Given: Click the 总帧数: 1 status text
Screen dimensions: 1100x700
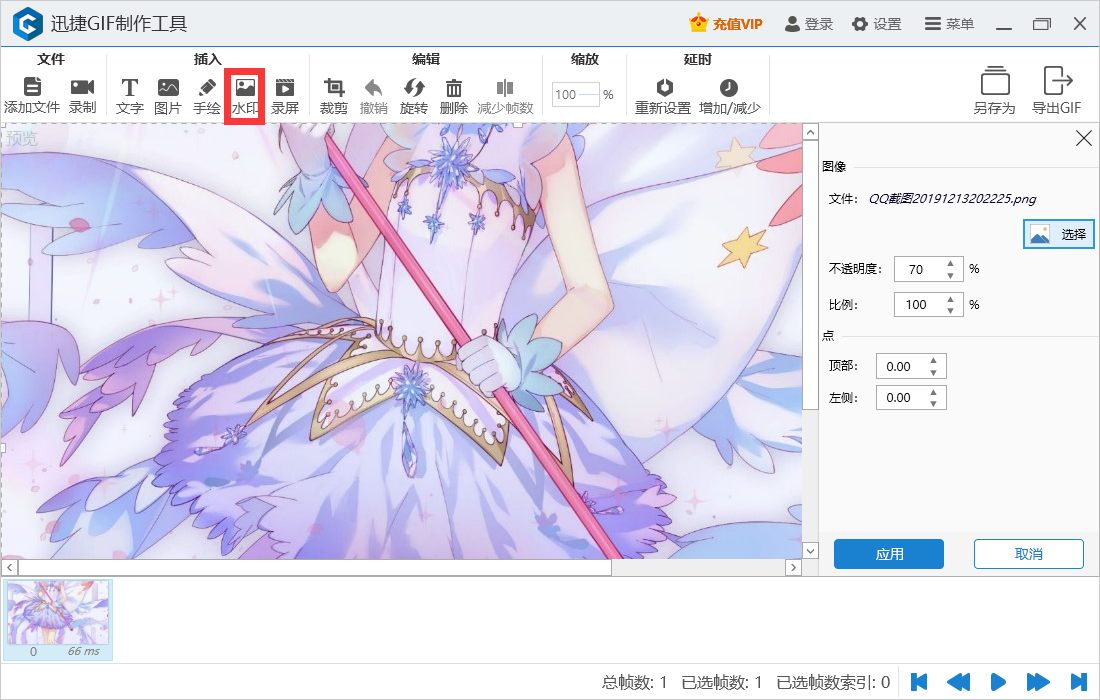Looking at the screenshot, I should click(x=634, y=682).
